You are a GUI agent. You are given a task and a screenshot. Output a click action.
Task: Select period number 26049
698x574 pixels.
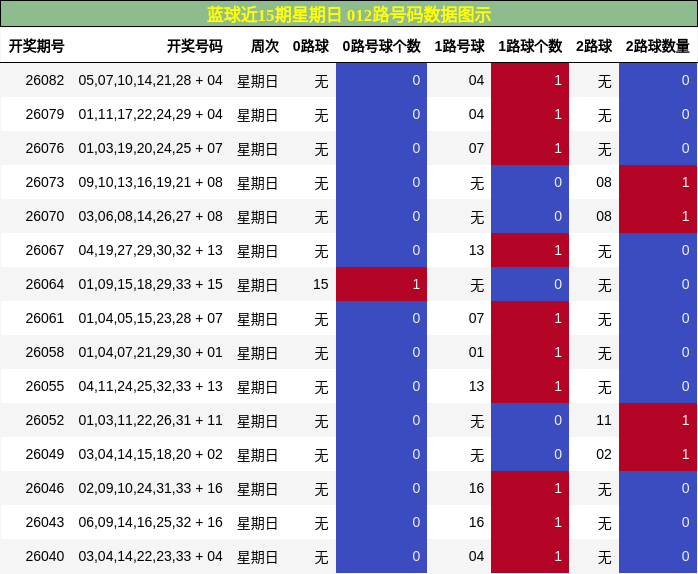(45, 454)
